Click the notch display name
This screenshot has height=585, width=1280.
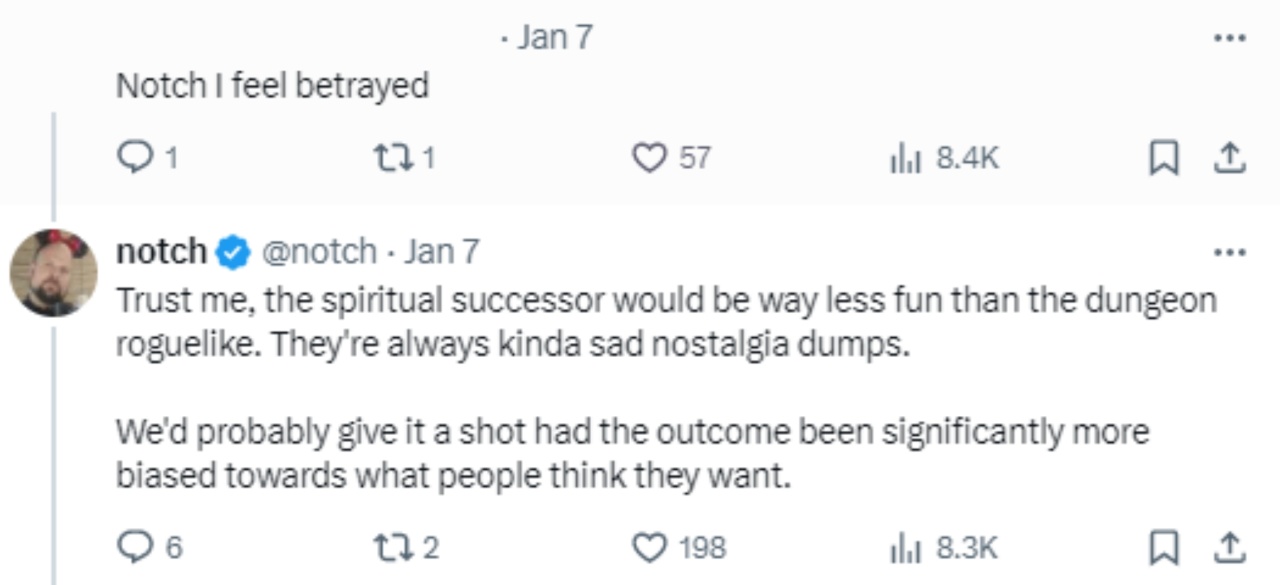click(x=162, y=251)
